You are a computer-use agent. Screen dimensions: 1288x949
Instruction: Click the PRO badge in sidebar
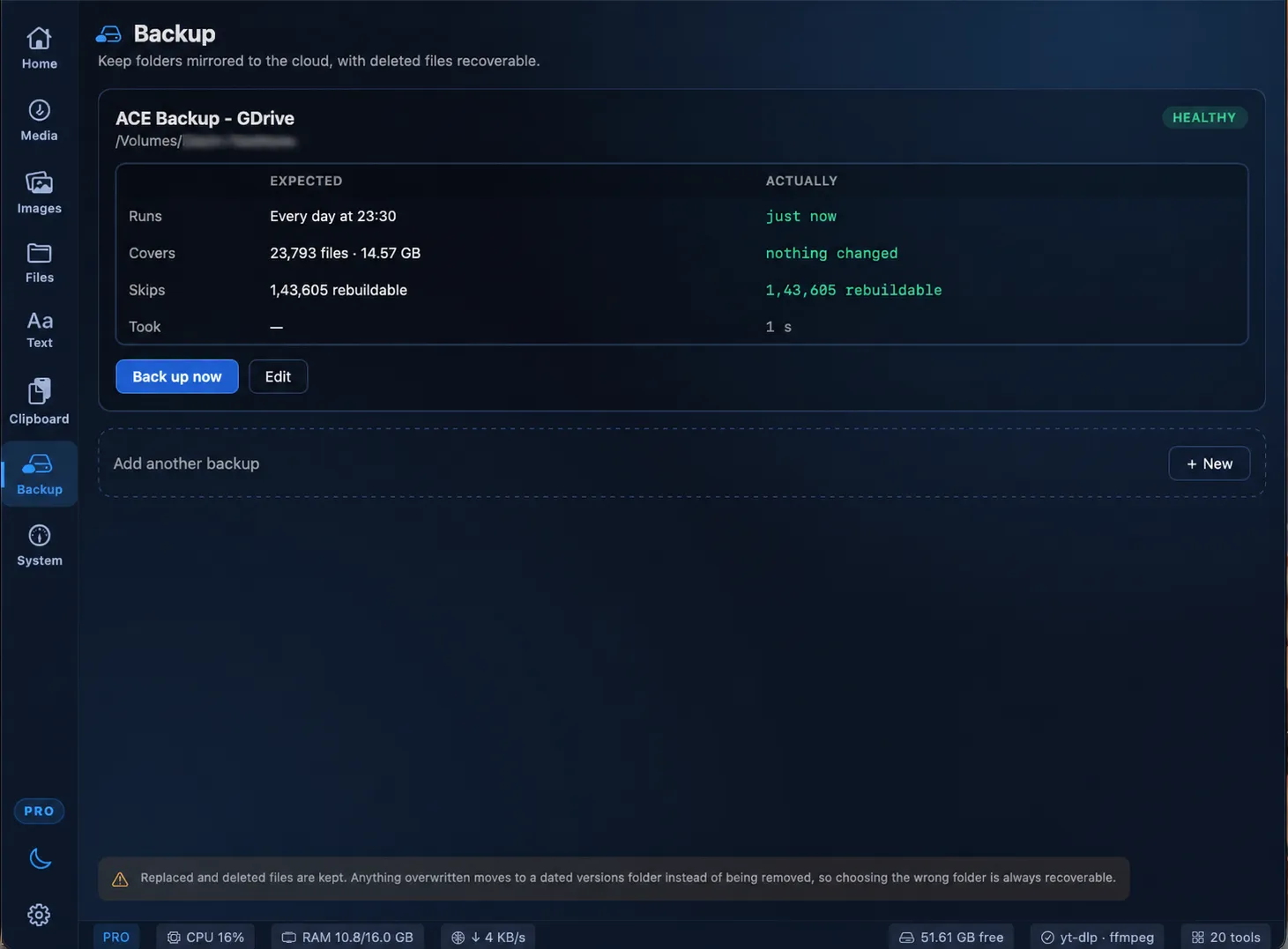click(39, 811)
